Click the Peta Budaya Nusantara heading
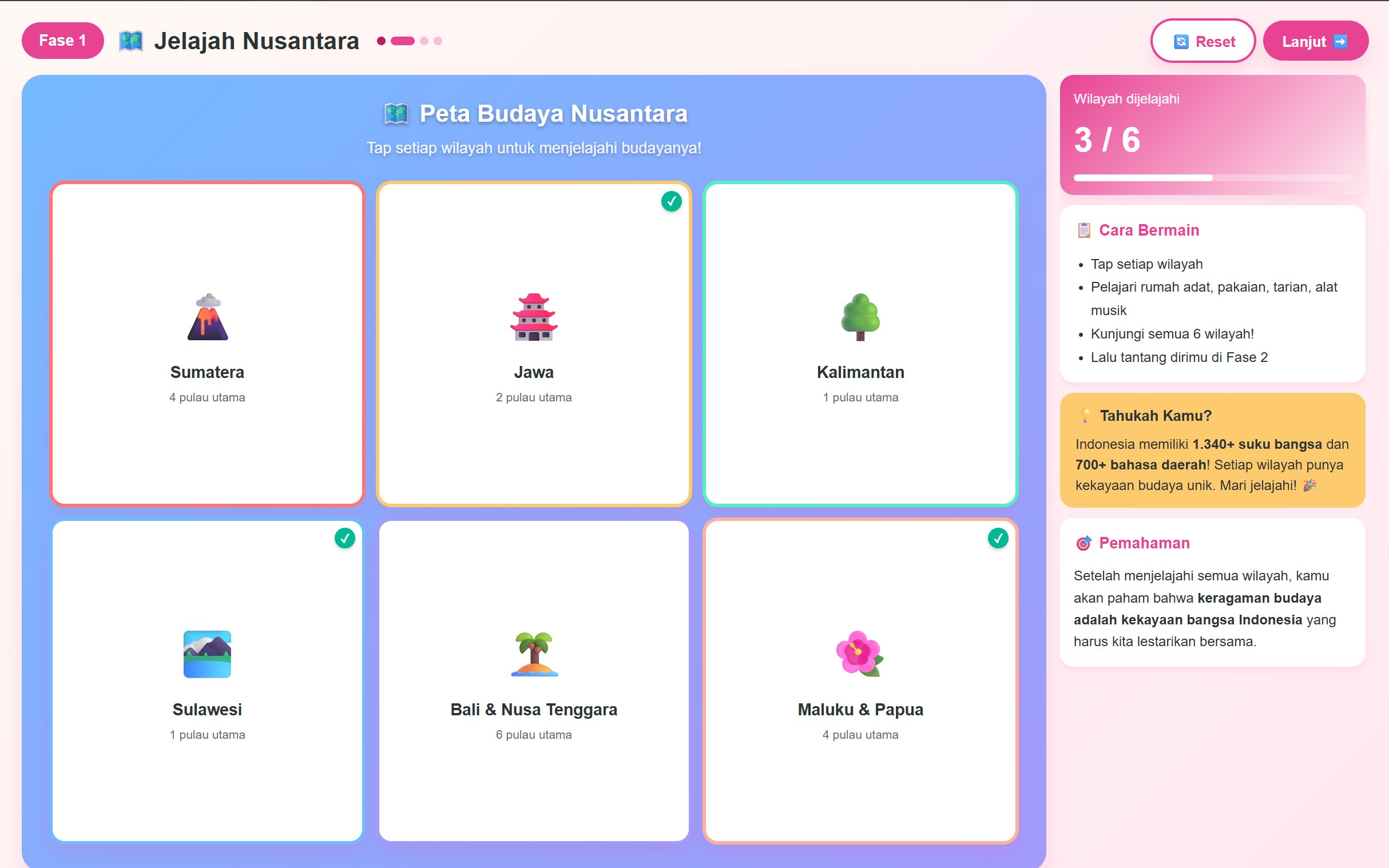 tap(554, 114)
